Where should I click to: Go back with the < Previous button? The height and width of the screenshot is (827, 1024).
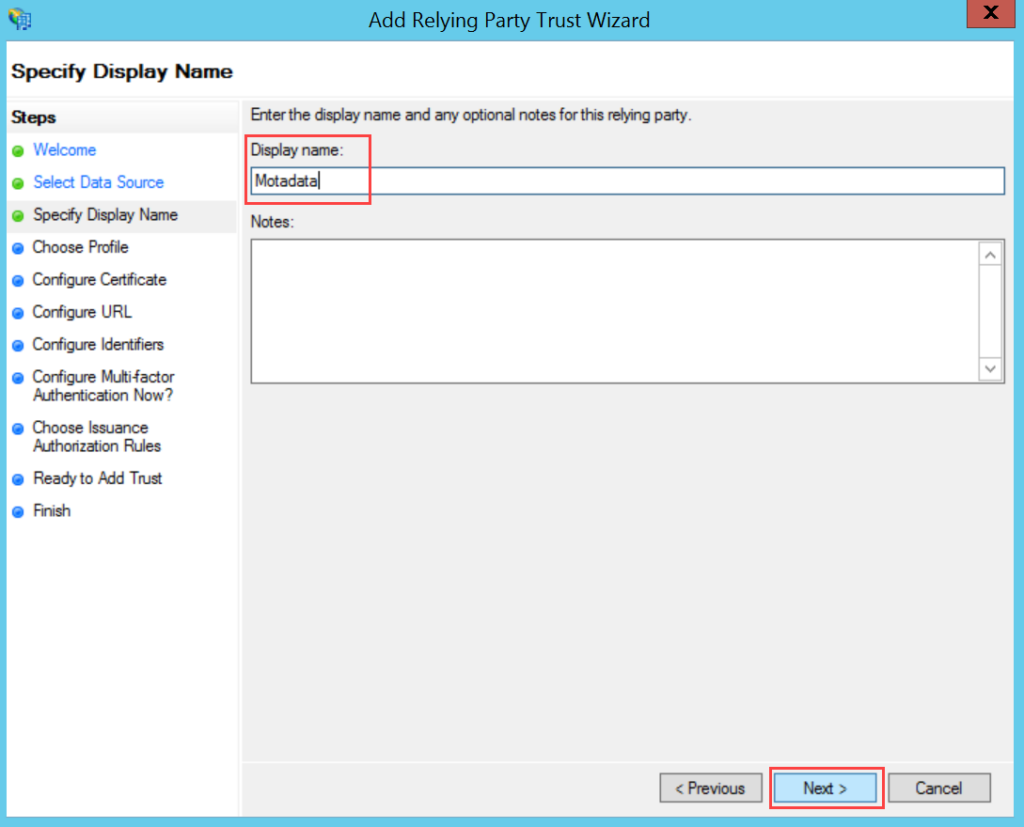pos(710,788)
